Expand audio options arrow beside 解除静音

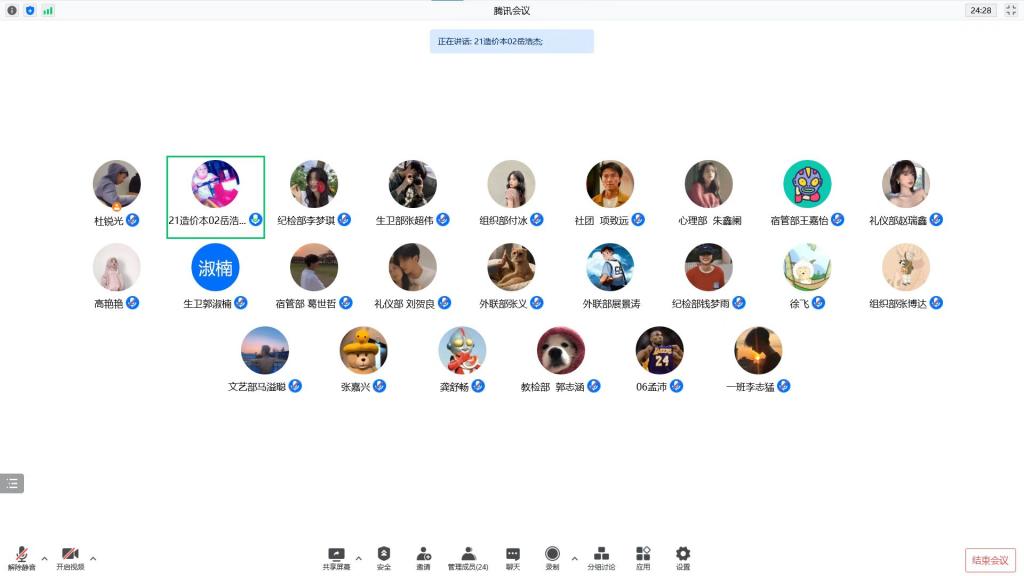(x=44, y=558)
